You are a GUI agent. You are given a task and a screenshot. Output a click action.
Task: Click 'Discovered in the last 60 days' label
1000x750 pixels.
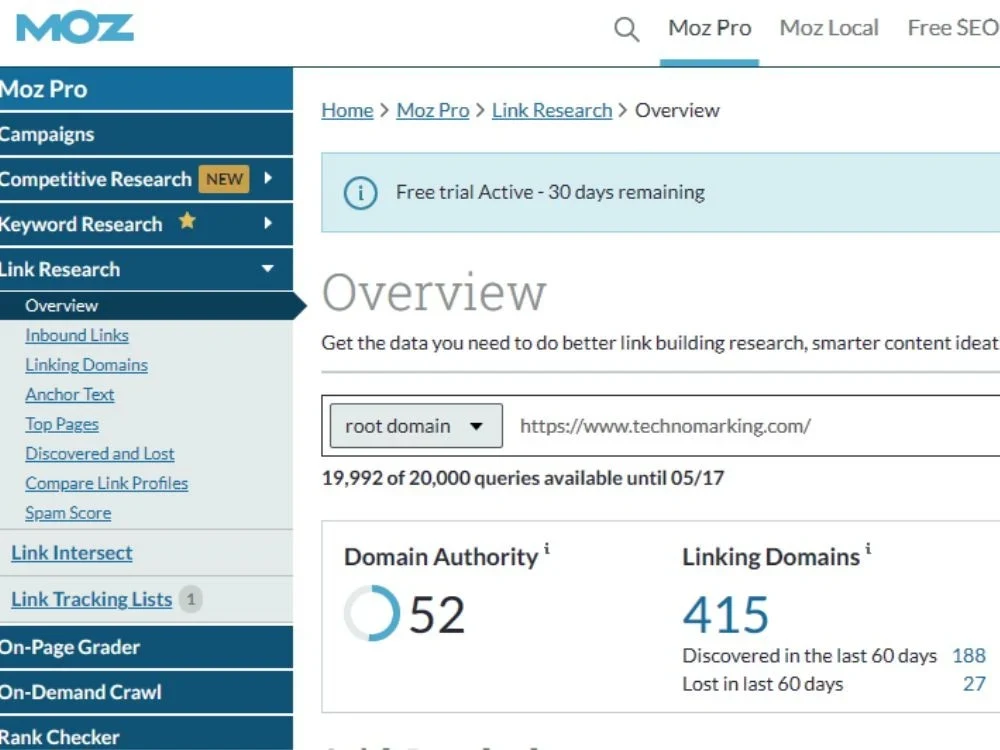click(x=809, y=656)
